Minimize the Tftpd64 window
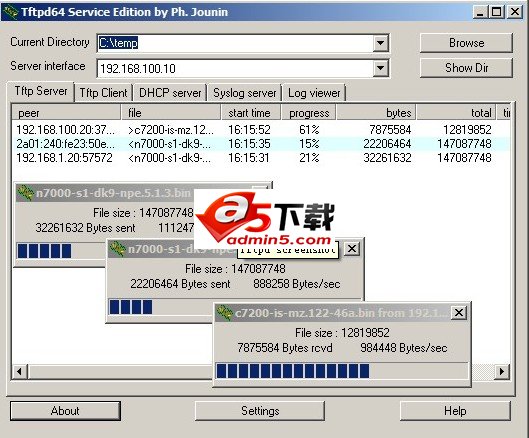The height and width of the screenshot is (438, 529). point(479,12)
